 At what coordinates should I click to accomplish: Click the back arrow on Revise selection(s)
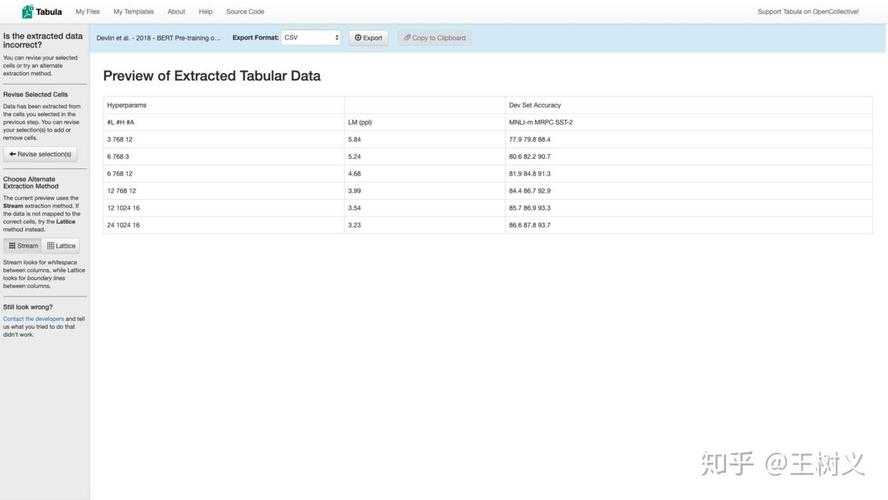tap(12, 154)
